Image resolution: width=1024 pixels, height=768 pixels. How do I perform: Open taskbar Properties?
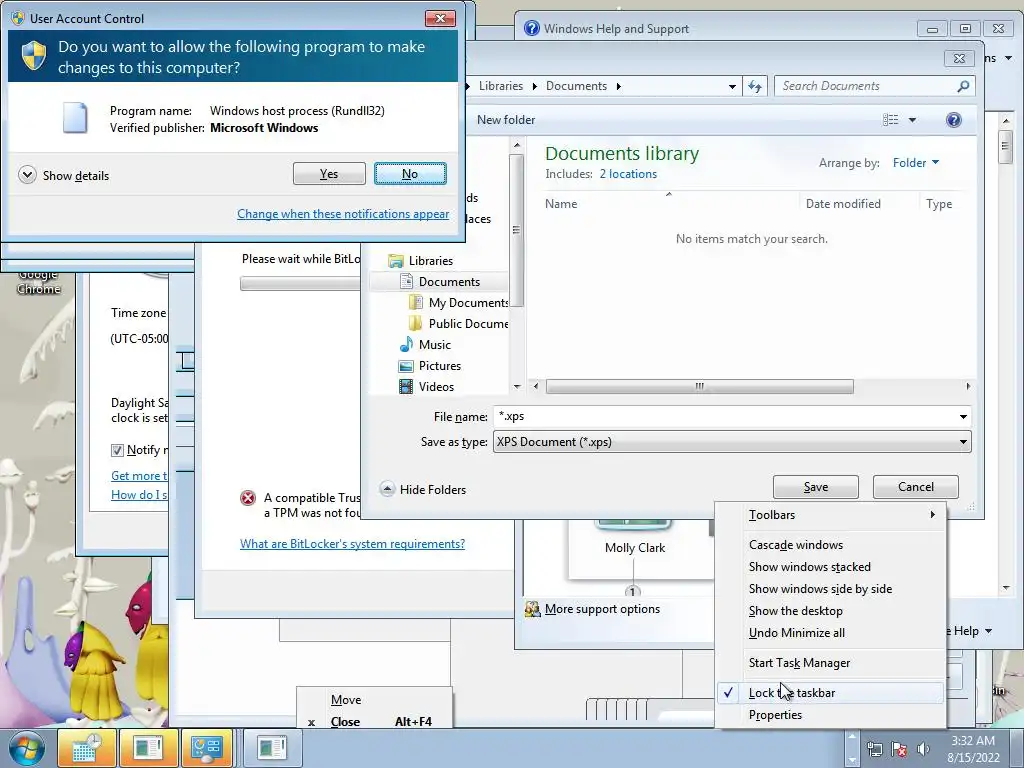831,714
